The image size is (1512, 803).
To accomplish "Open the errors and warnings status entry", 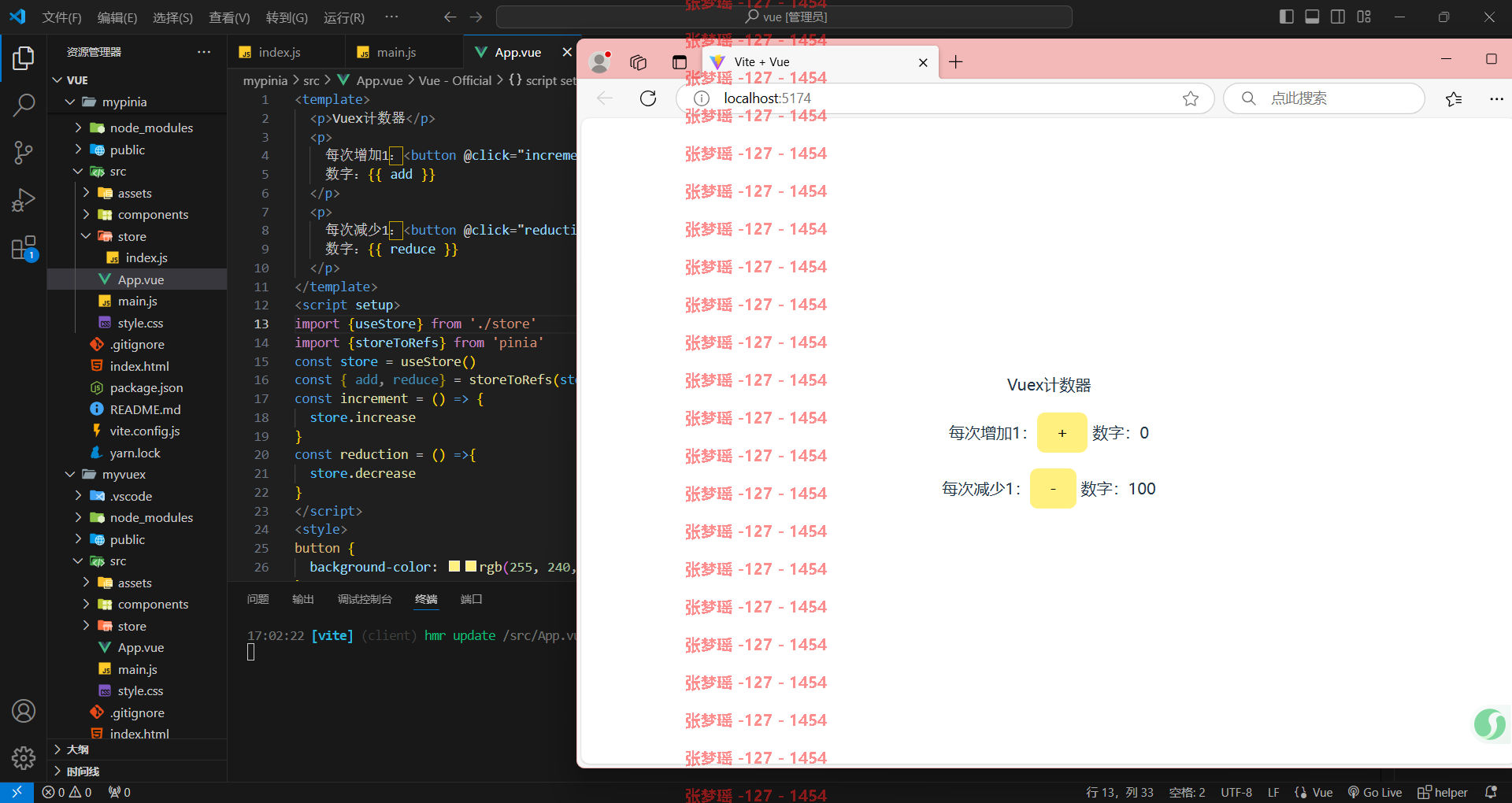I will click(x=67, y=792).
